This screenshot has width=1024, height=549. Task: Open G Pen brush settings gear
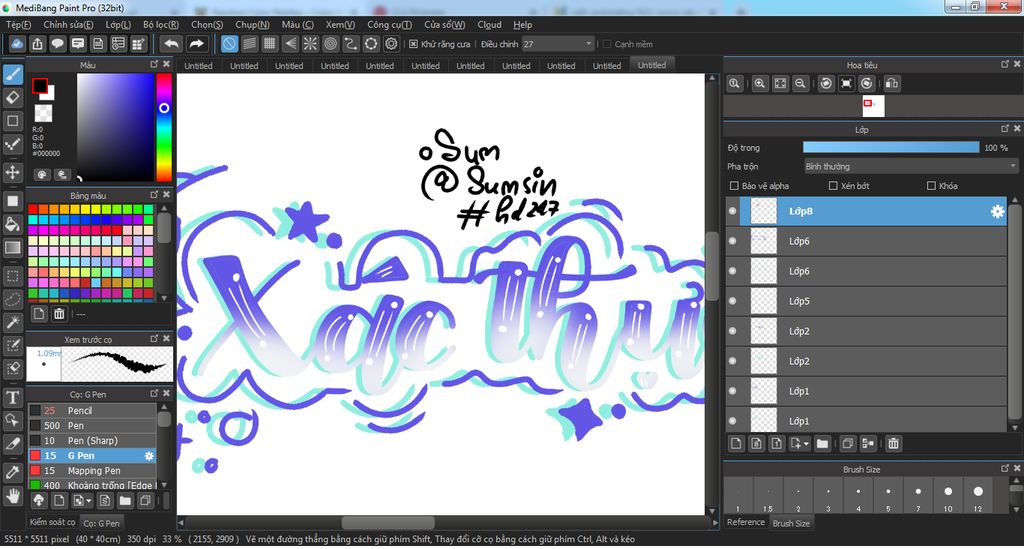click(x=149, y=456)
